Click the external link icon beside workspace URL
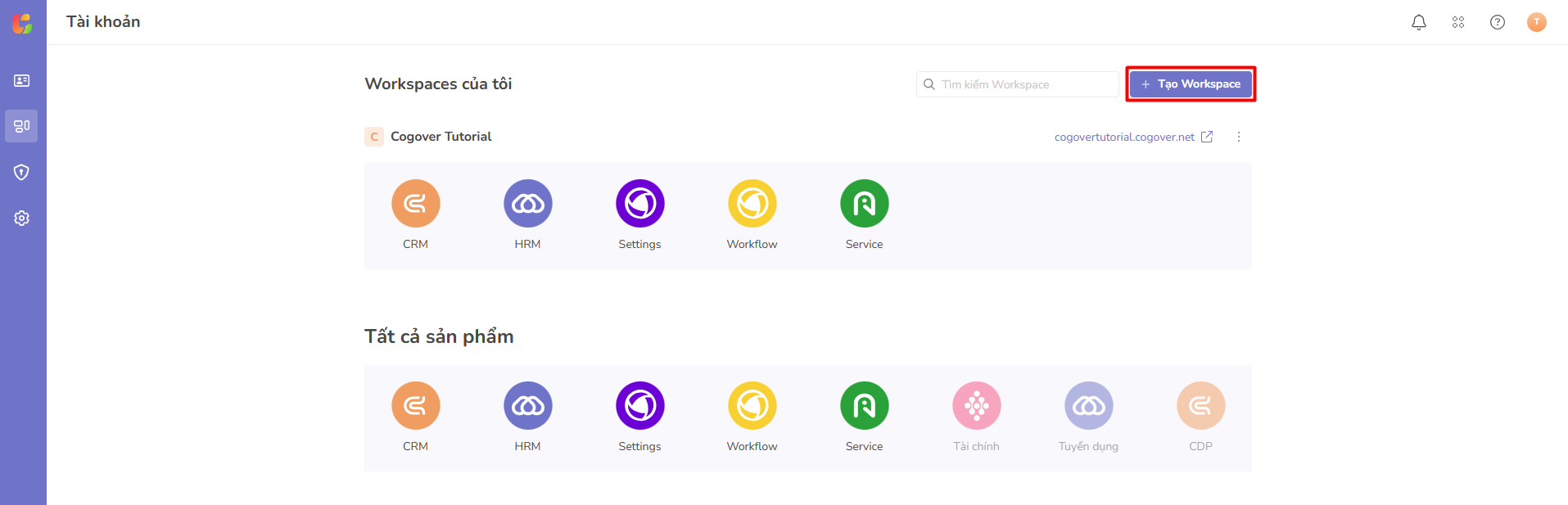Viewport: 1568px width, 505px height. coord(1207,137)
